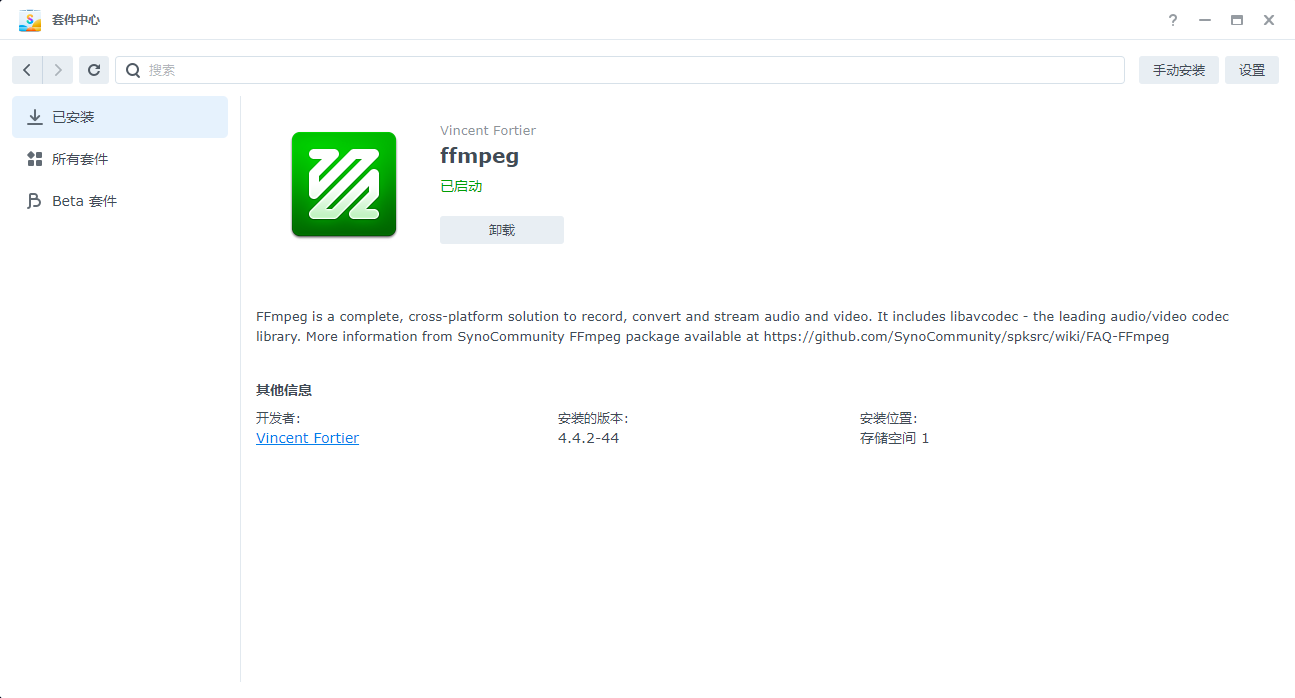Open 手动安装 manual install

pos(1179,70)
